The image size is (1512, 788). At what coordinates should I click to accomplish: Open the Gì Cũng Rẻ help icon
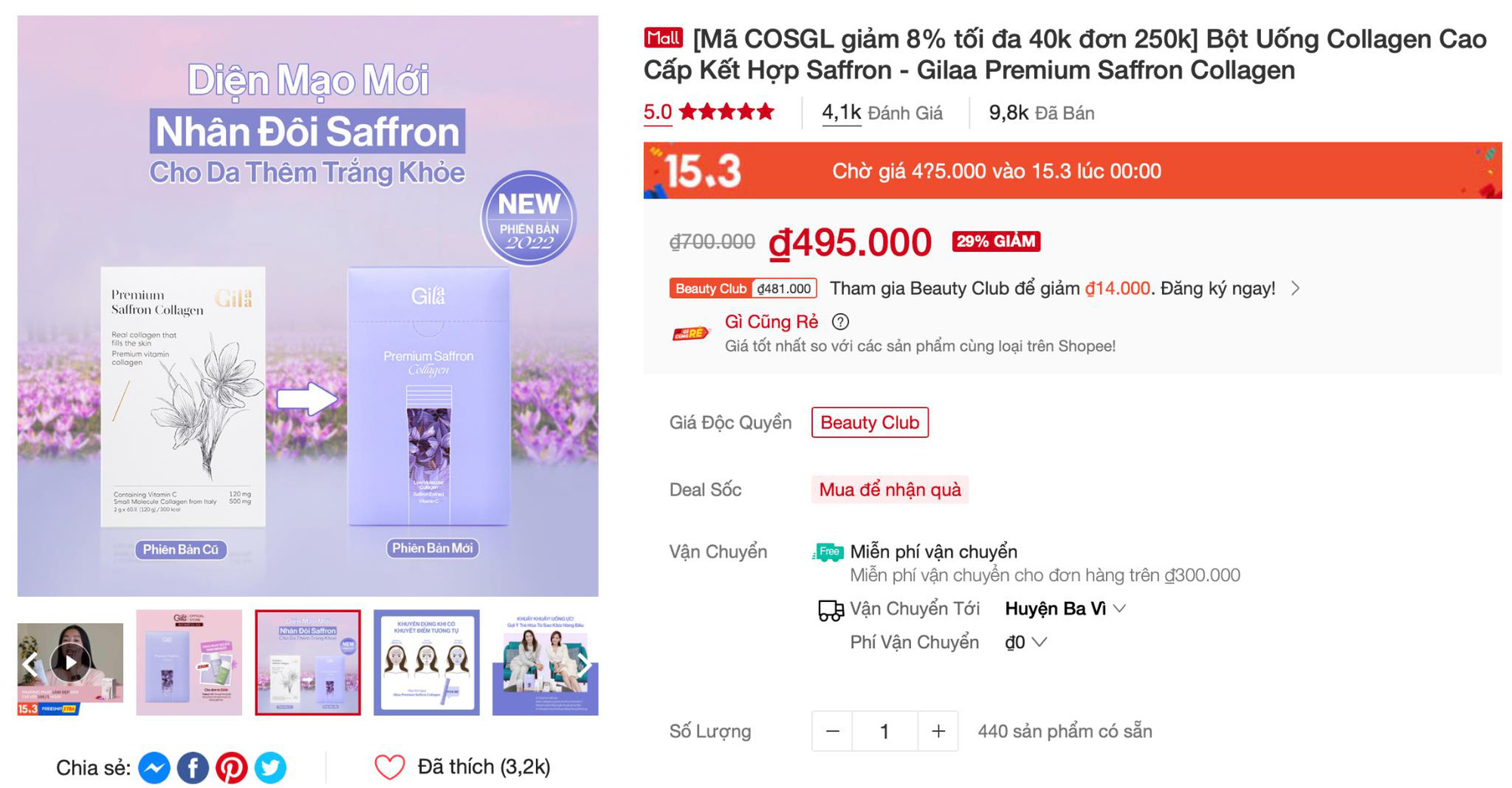840,322
